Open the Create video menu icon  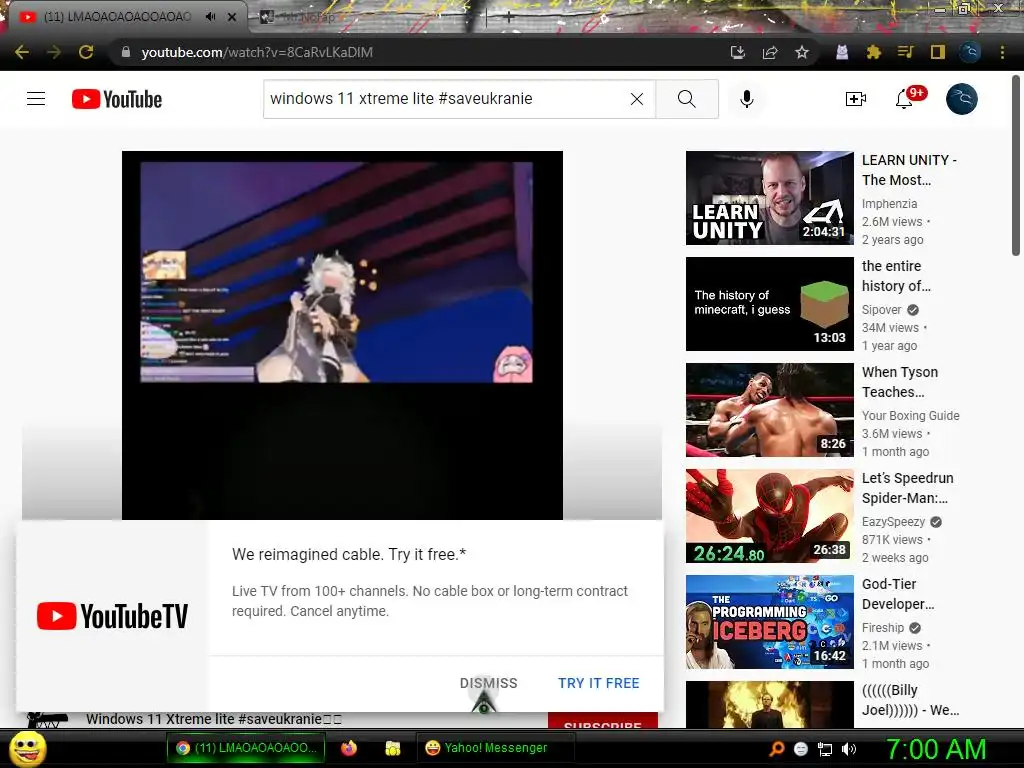[856, 99]
